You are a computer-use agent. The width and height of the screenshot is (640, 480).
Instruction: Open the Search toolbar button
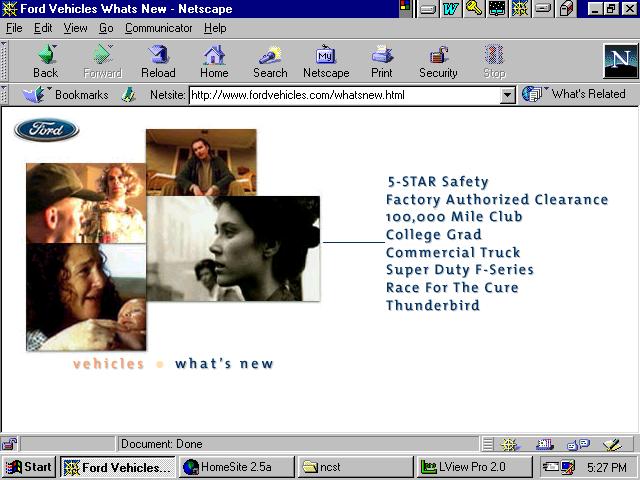tap(270, 61)
